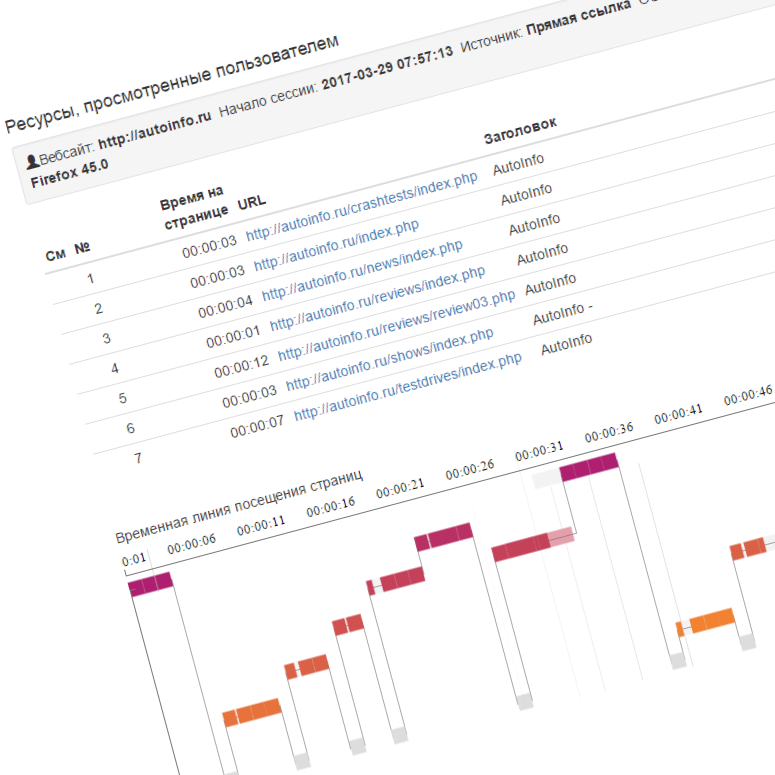
Task: Click the pale pink bar segment under 00:00:31
Action: pyautogui.click(x=561, y=537)
